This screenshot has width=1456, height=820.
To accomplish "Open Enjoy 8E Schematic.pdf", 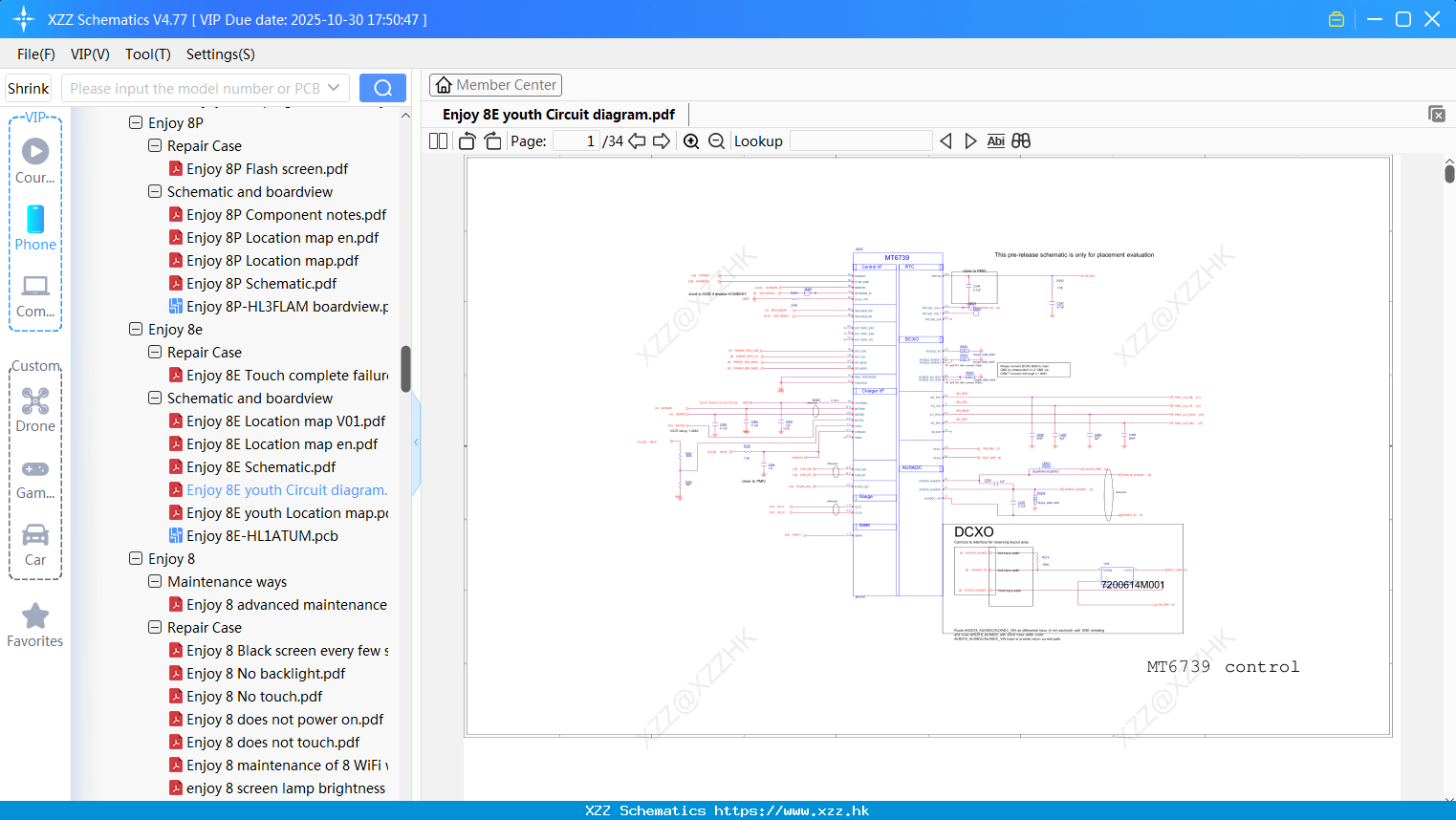I will click(261, 466).
